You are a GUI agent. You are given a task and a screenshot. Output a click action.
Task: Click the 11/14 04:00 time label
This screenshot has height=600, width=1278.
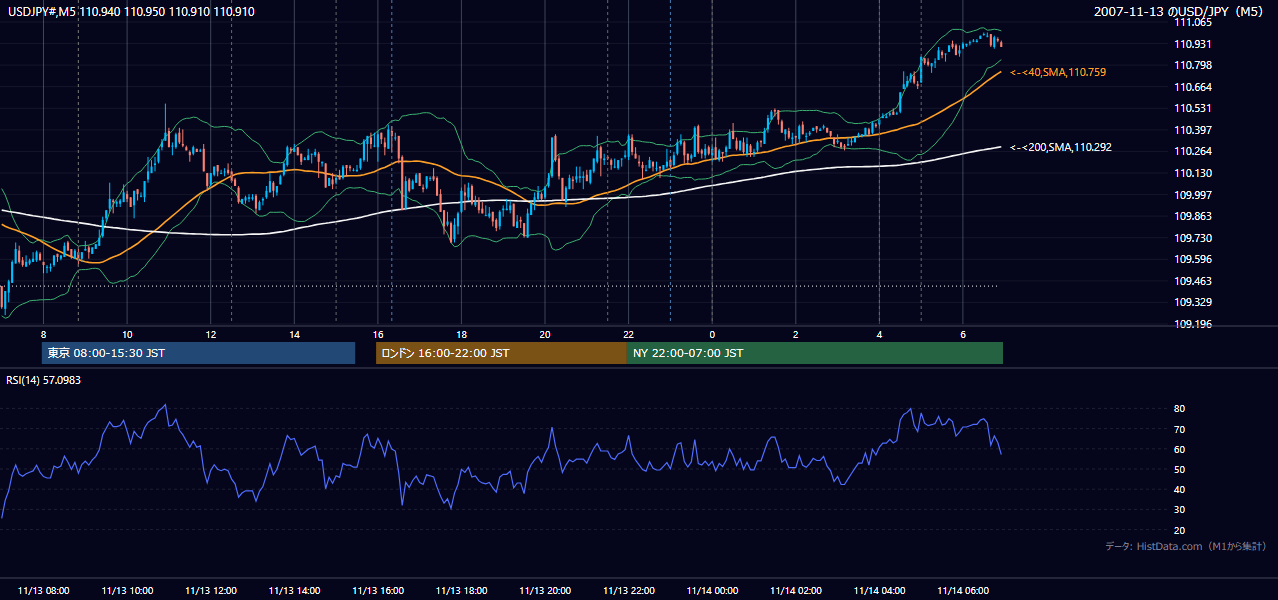point(879,590)
